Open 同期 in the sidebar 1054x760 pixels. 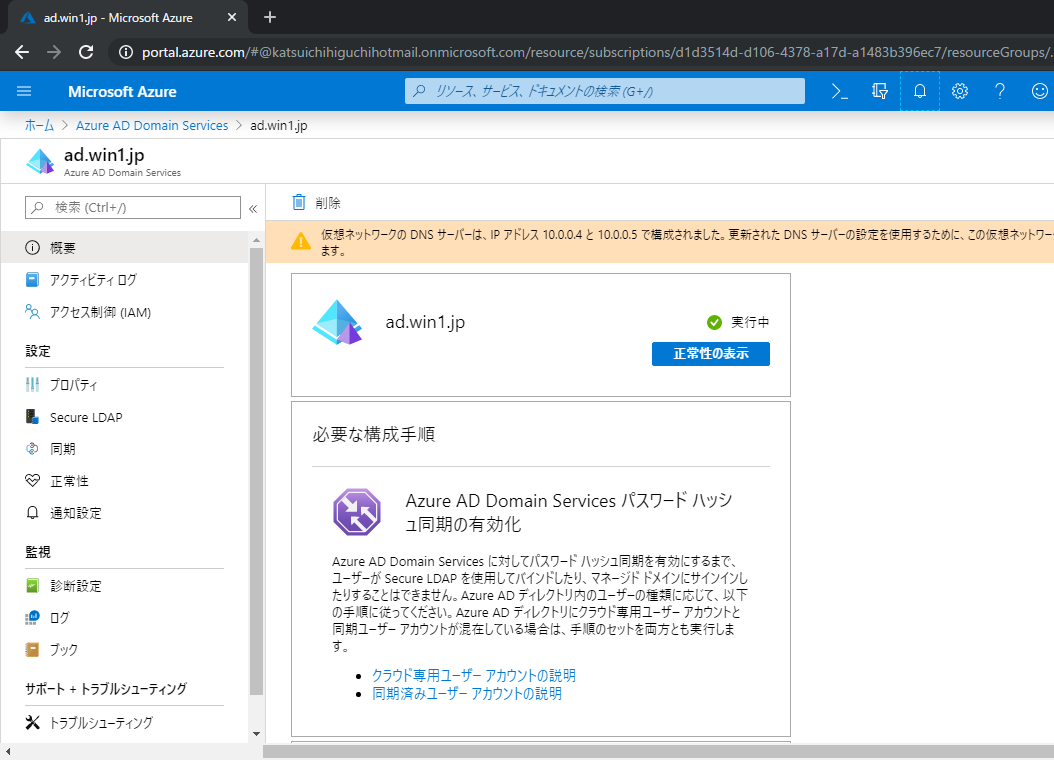point(124,449)
